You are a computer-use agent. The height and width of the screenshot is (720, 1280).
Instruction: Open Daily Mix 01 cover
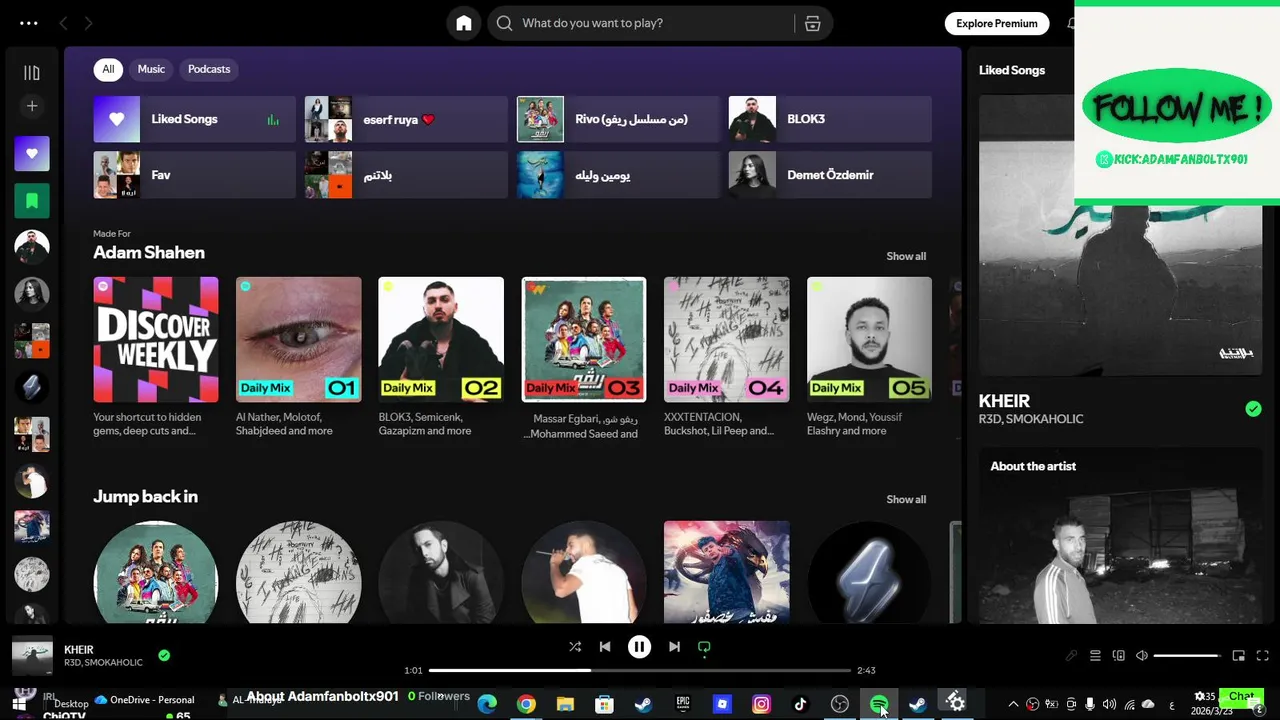tap(299, 340)
